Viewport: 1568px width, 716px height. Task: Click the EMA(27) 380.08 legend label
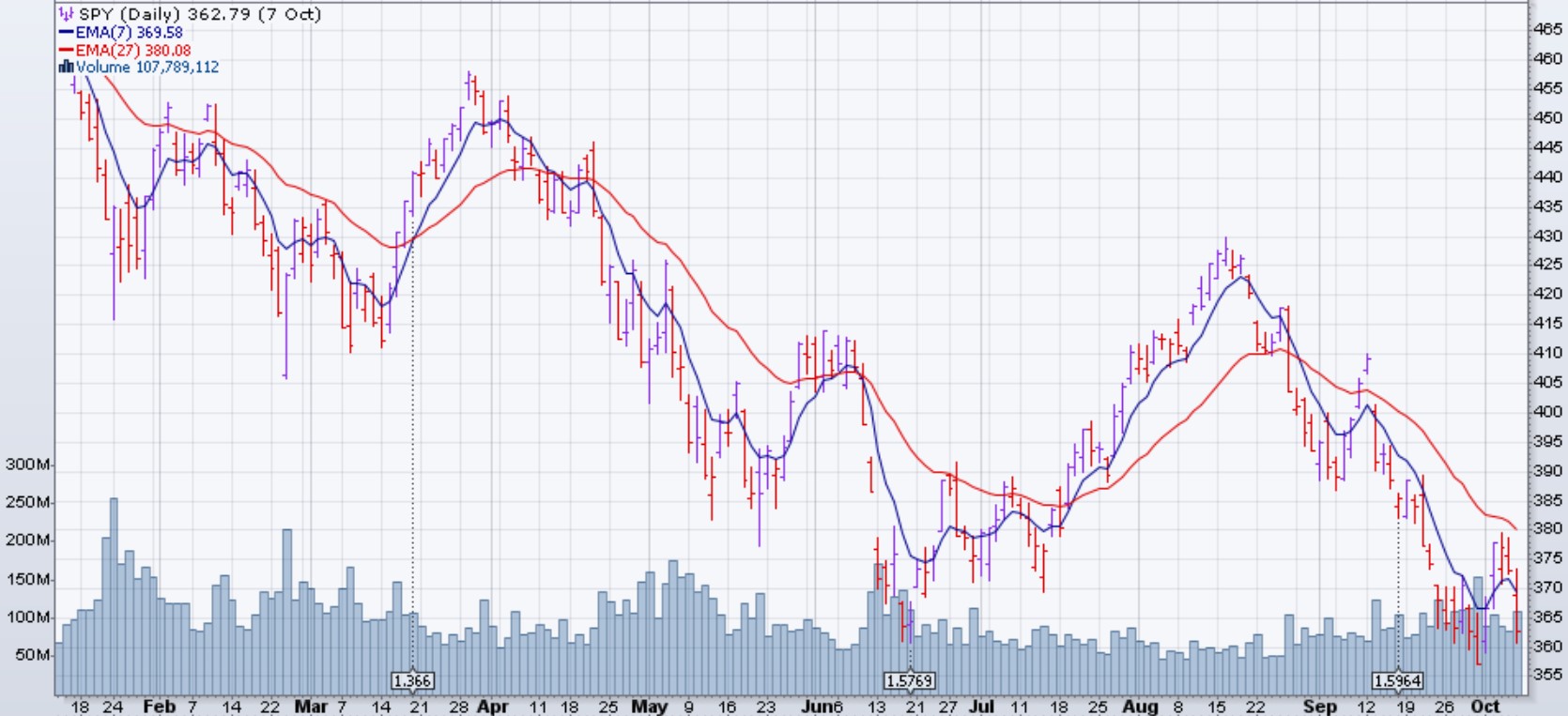pos(133,50)
